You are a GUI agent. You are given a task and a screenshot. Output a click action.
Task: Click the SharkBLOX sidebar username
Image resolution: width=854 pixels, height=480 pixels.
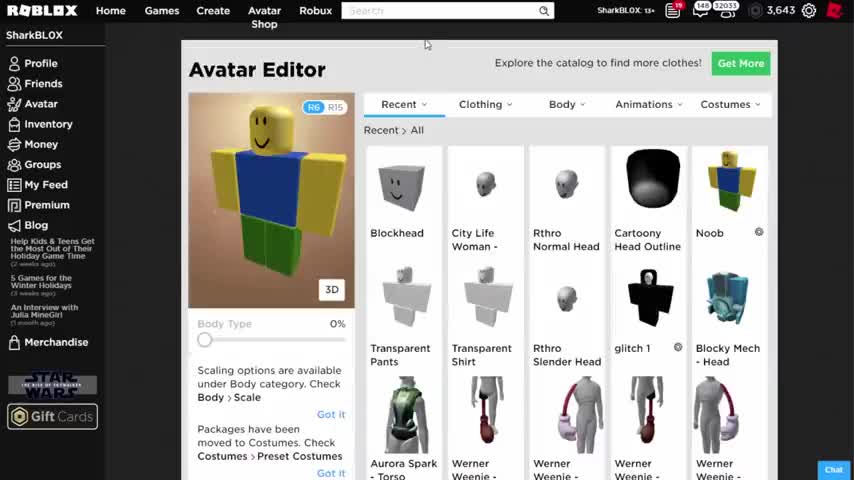[x=34, y=35]
